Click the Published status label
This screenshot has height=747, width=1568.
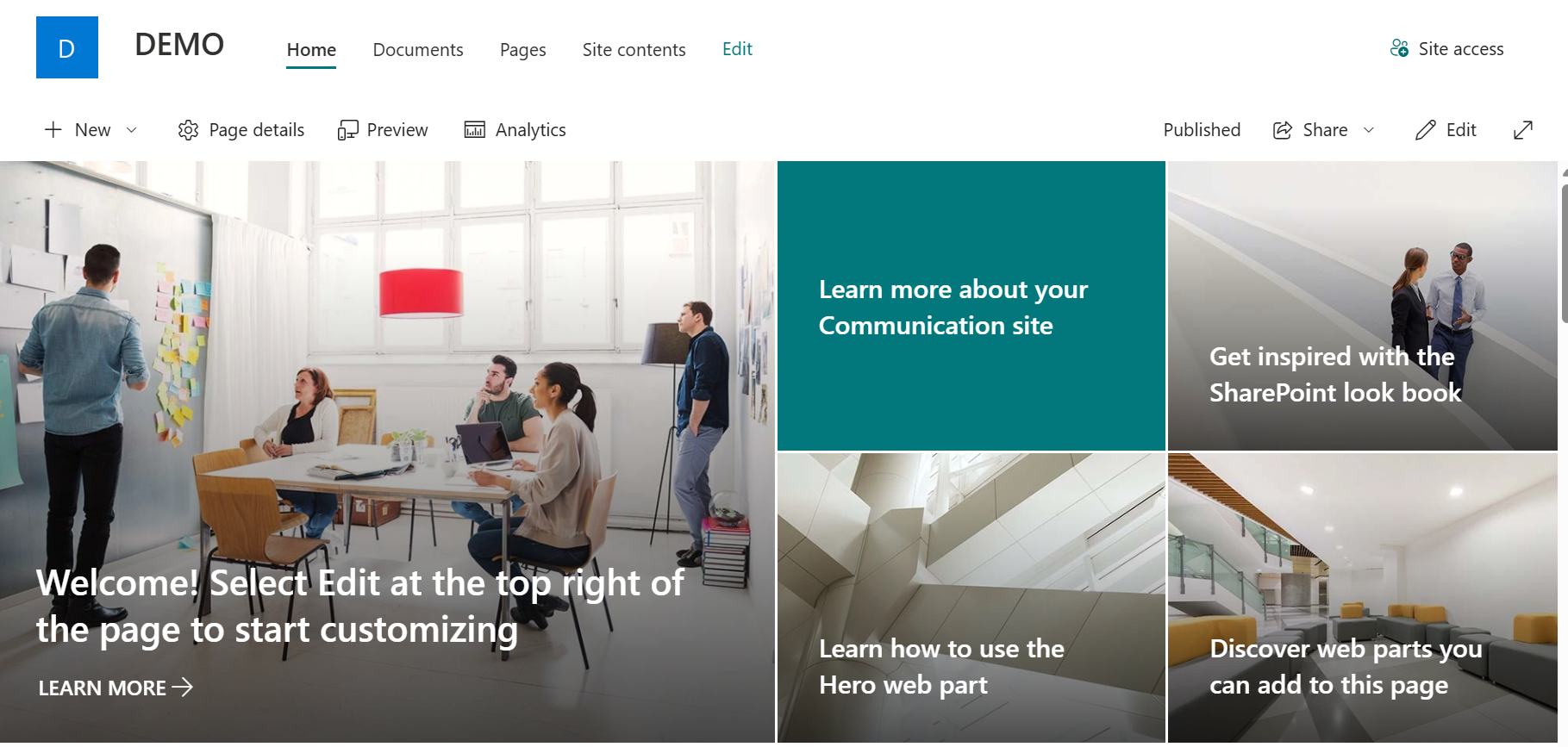(1202, 130)
